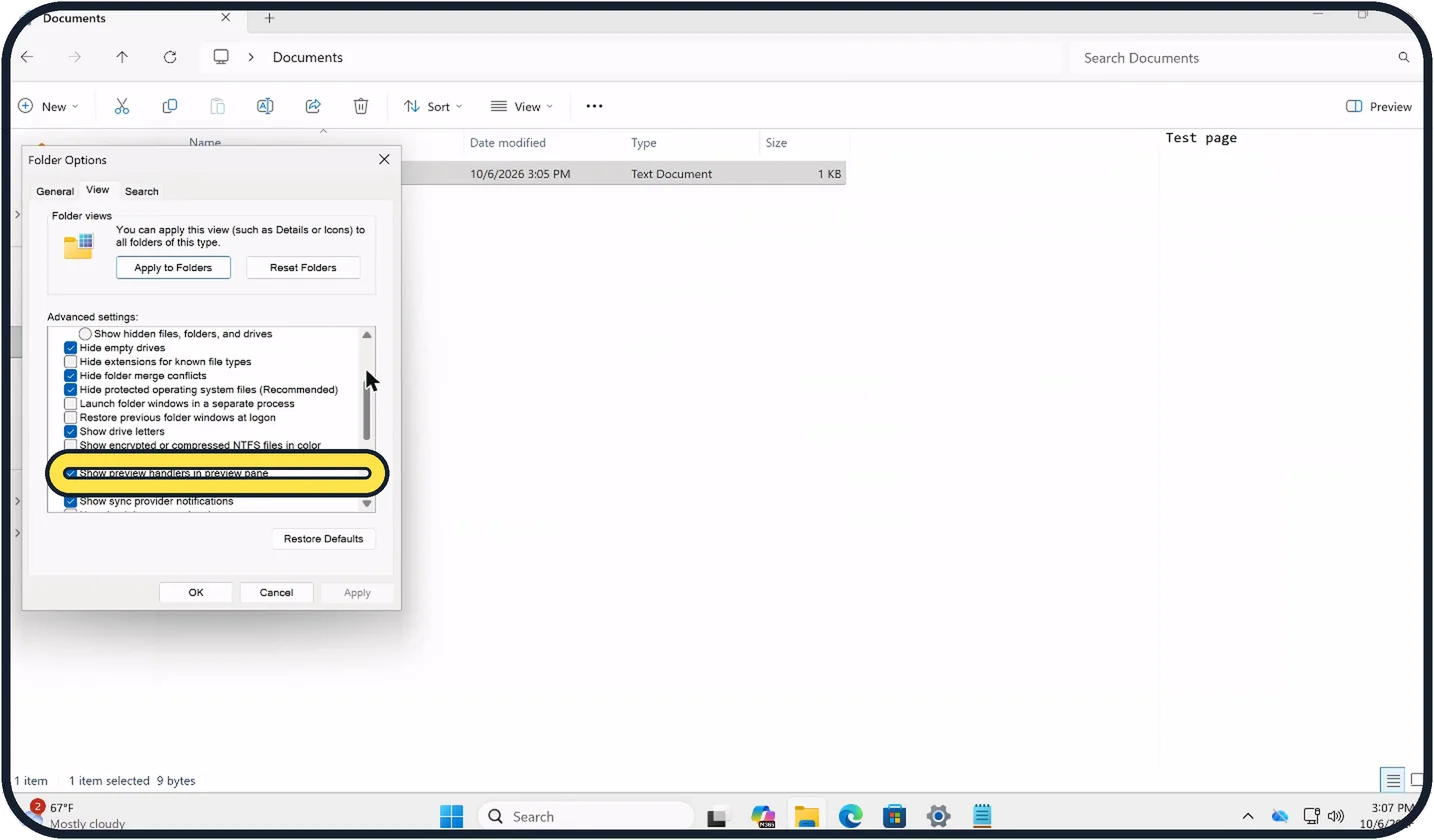The image size is (1434, 840).
Task: Go up one folder level arrow
Action: pos(122,57)
